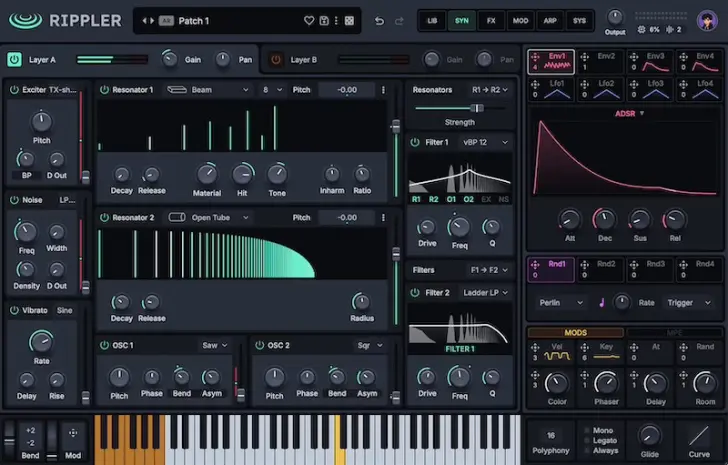Image resolution: width=728 pixels, height=465 pixels.
Task: Enable EX filter routing button
Action: tap(486, 199)
